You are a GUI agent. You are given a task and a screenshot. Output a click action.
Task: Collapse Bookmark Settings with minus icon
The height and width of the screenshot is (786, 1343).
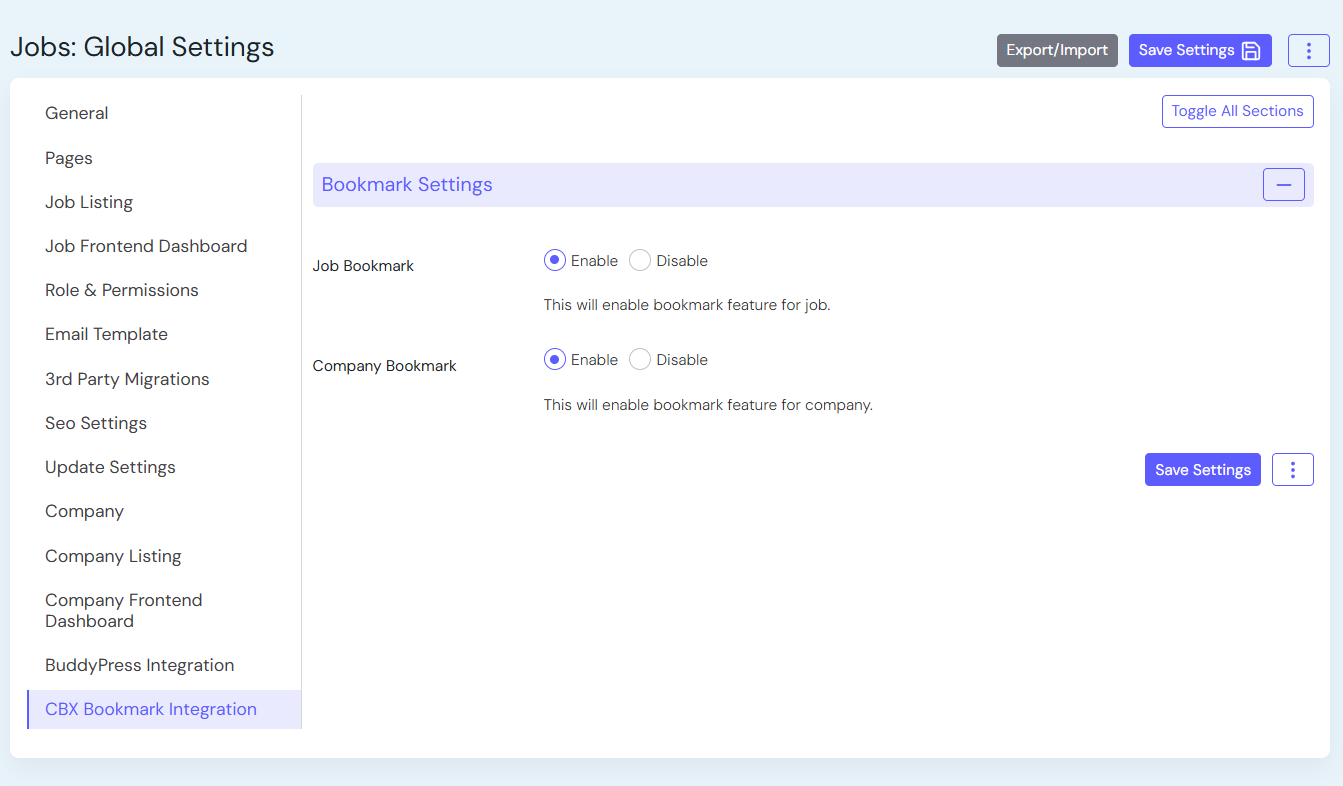point(1283,185)
